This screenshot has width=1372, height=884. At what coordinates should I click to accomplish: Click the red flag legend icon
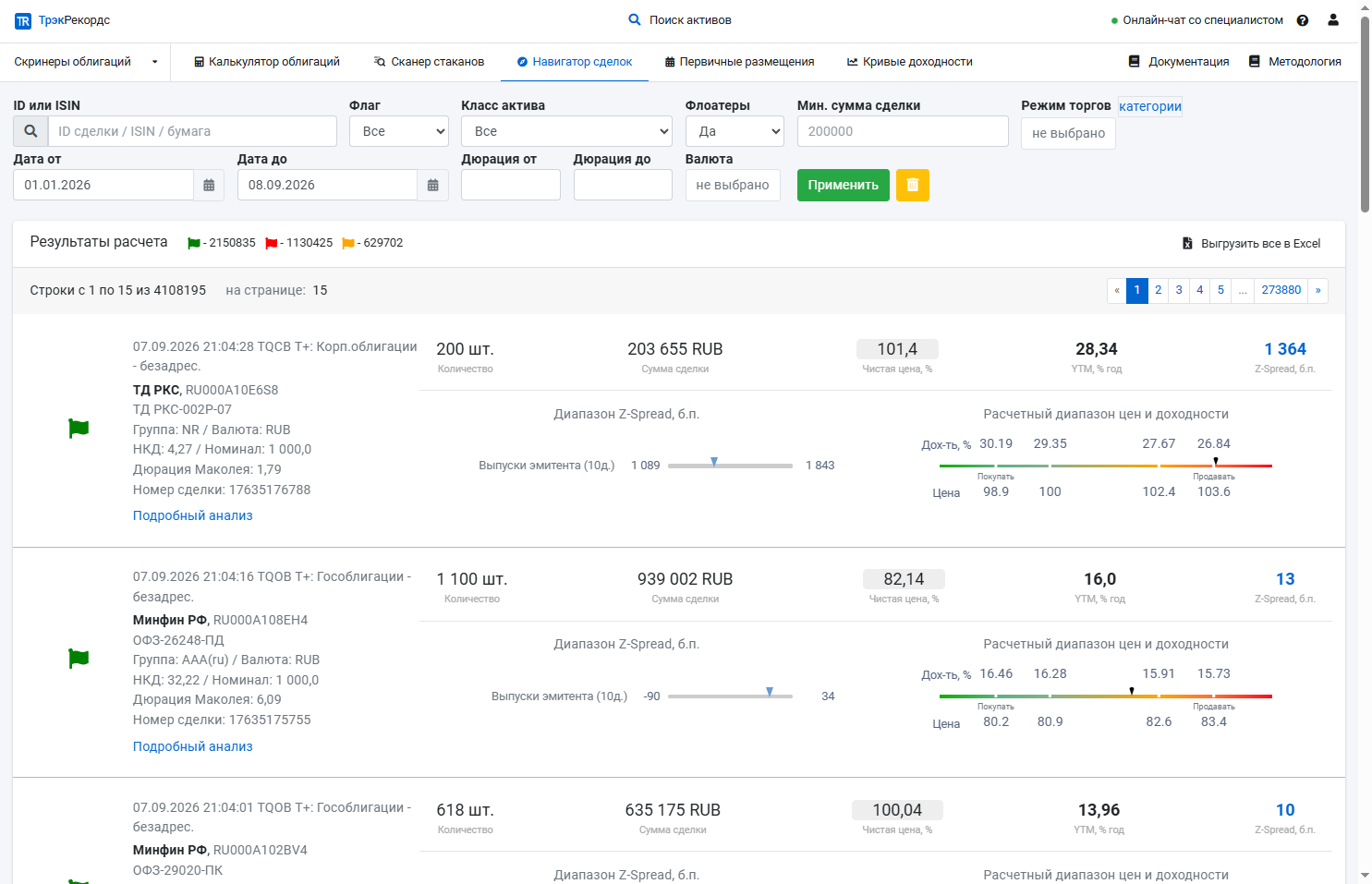(272, 243)
